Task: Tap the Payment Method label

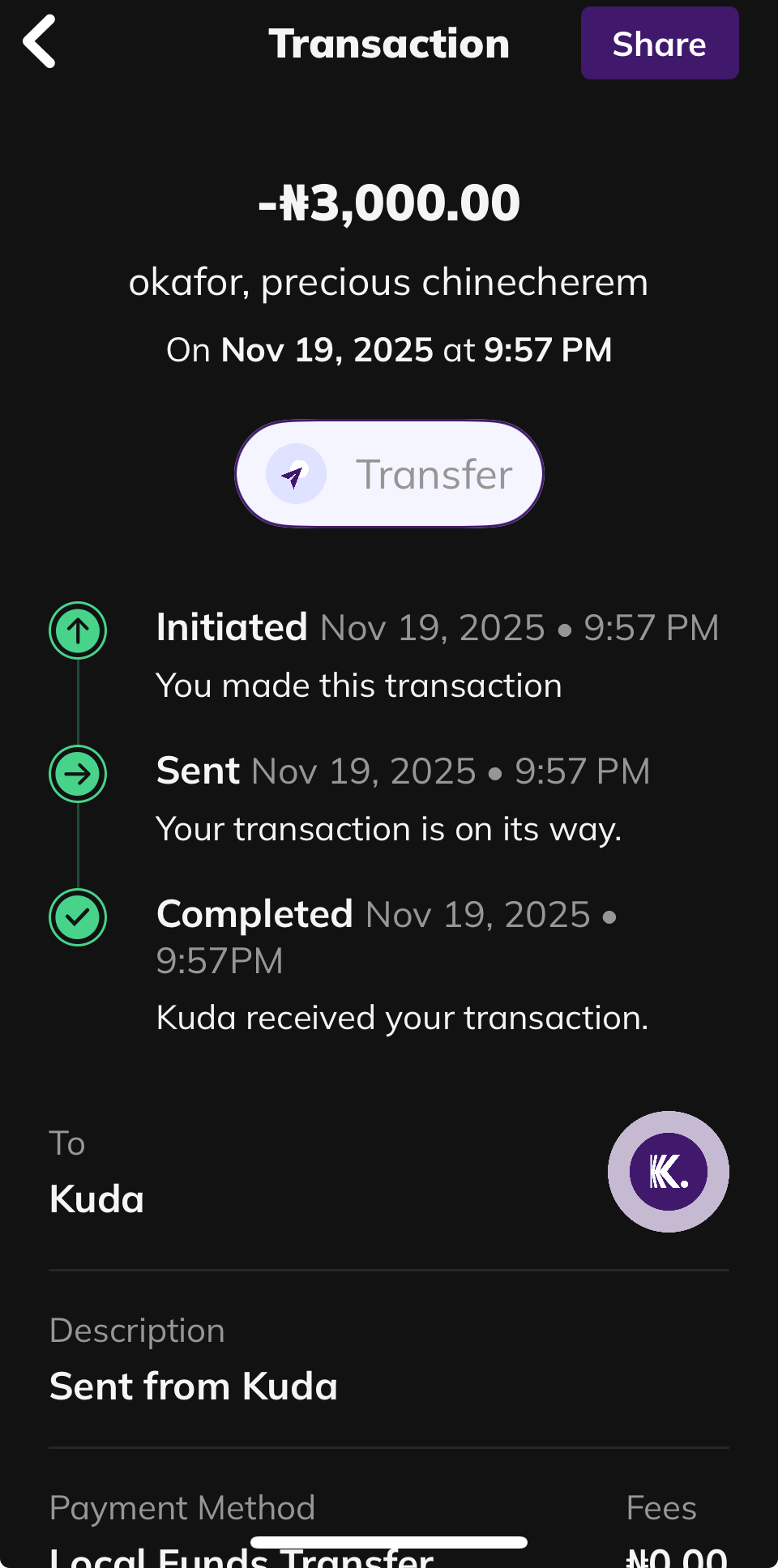Action: pos(182,1508)
